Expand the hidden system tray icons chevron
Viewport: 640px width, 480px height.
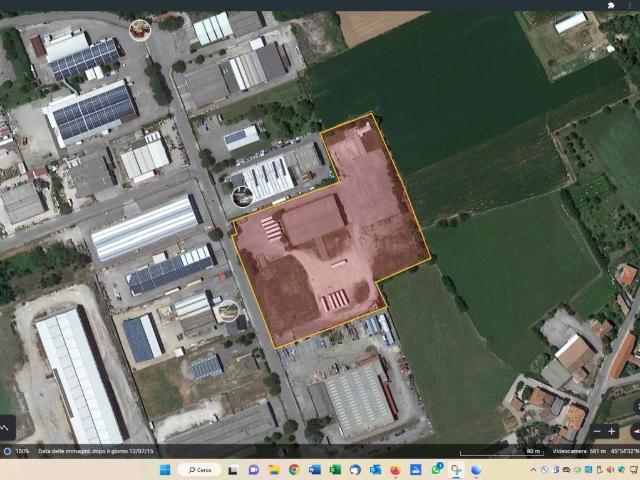coord(533,470)
